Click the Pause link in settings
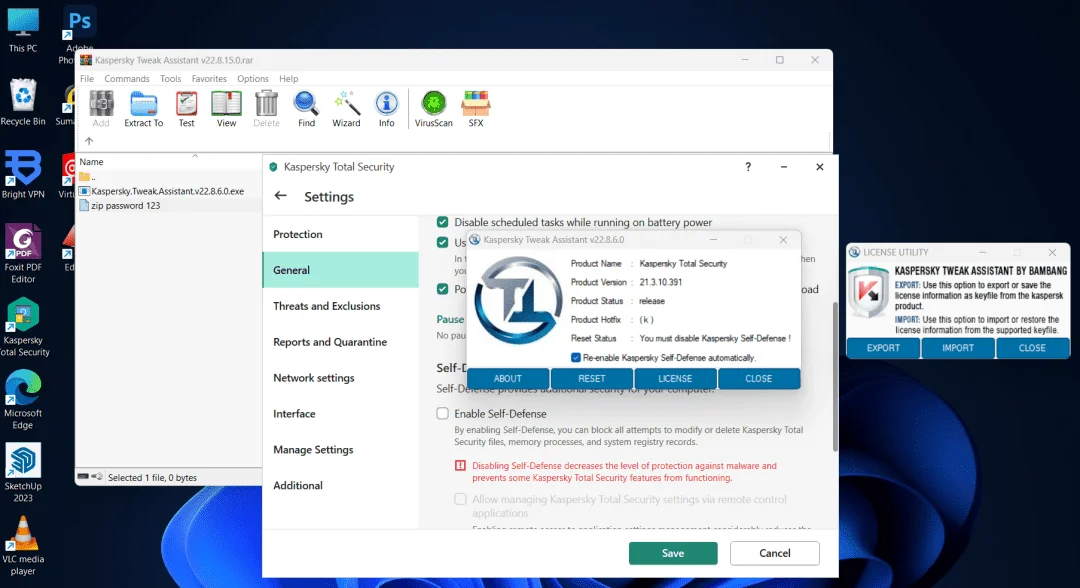The height and width of the screenshot is (588, 1080). [450, 319]
